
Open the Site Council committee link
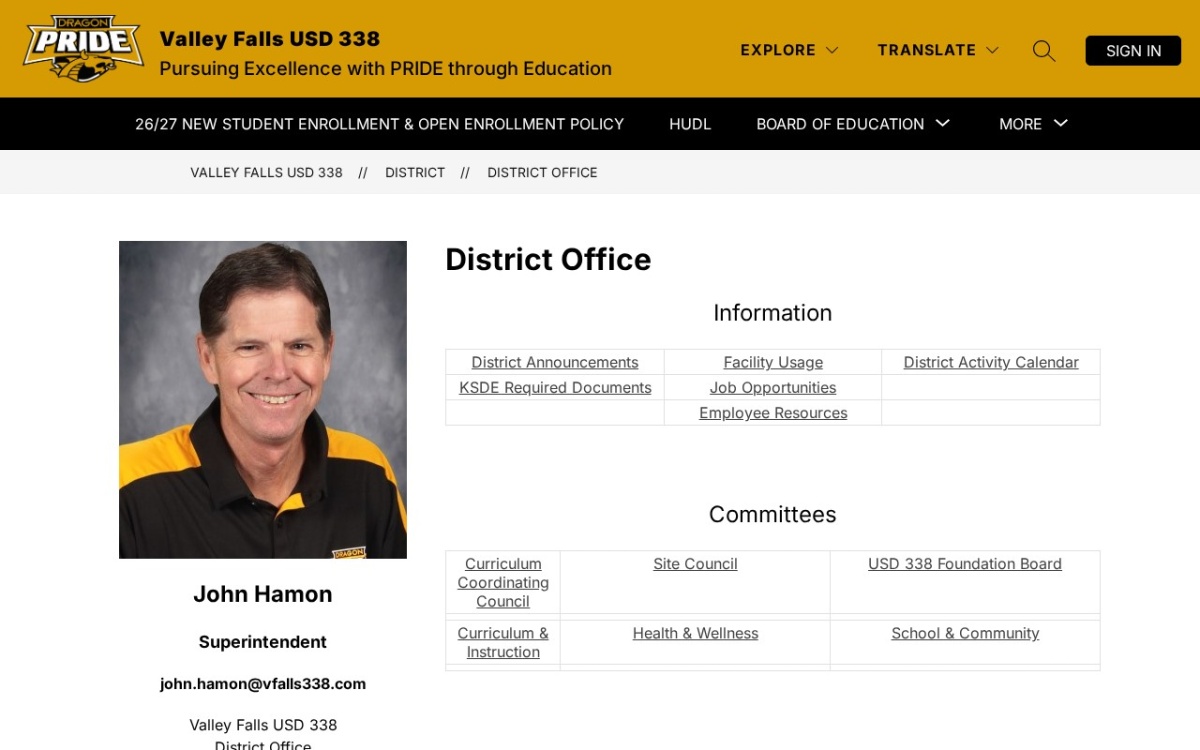point(695,564)
